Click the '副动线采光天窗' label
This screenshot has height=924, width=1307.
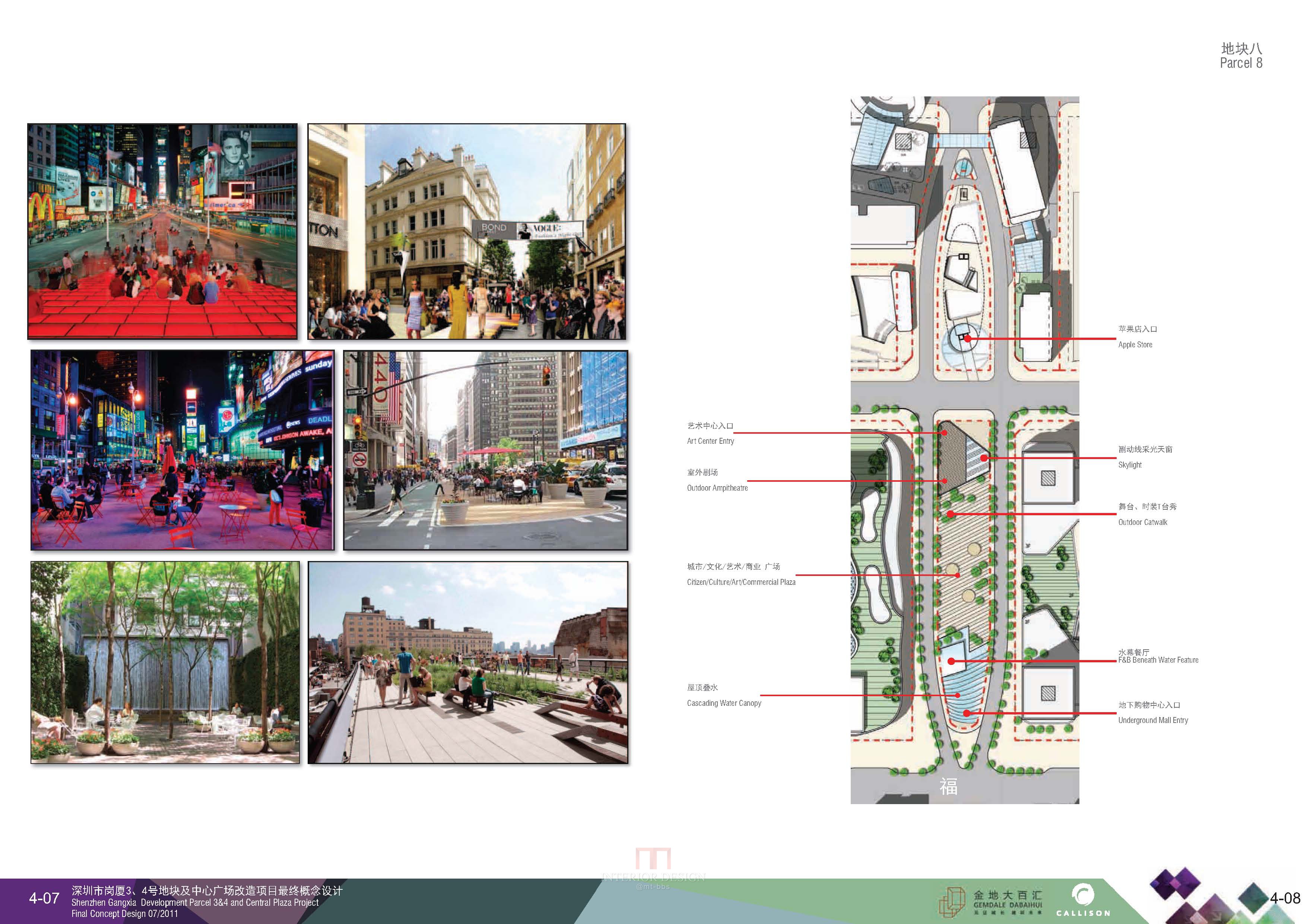coord(1145,449)
